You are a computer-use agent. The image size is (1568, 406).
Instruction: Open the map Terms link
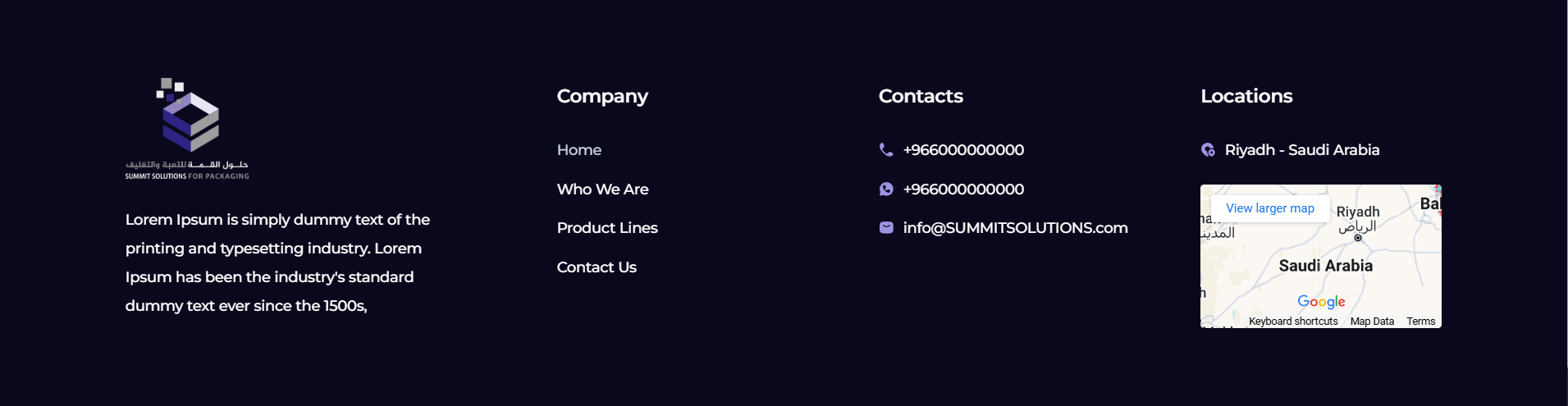[x=1421, y=322]
